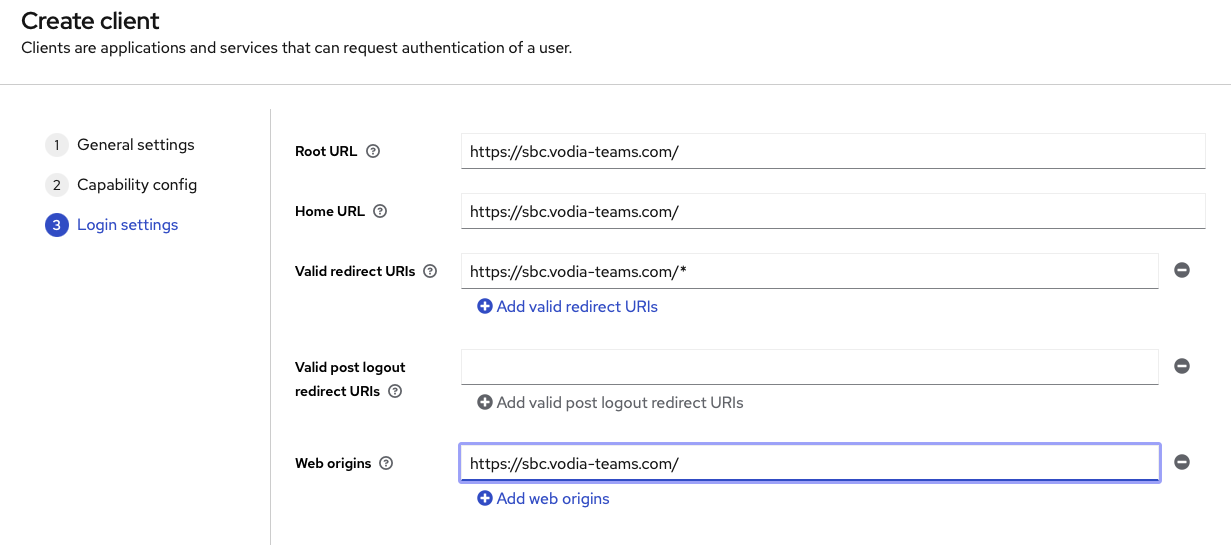This screenshot has height=545, width=1231.
Task: Click the Home URL label
Action: pyautogui.click(x=330, y=212)
